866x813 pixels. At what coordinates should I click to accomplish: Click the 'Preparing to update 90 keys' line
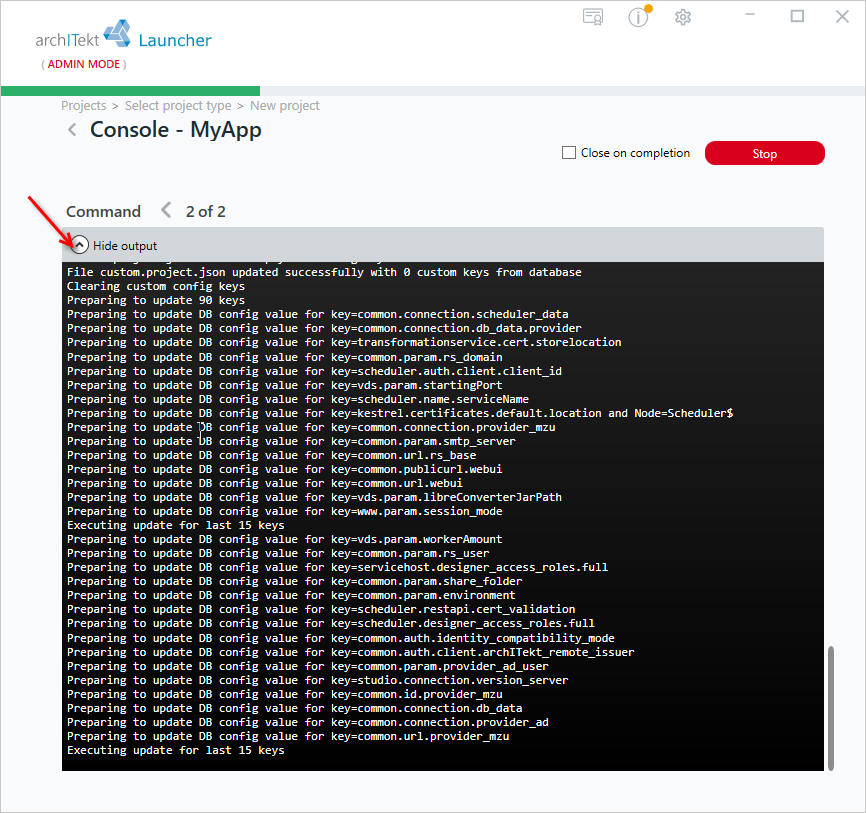(156, 300)
